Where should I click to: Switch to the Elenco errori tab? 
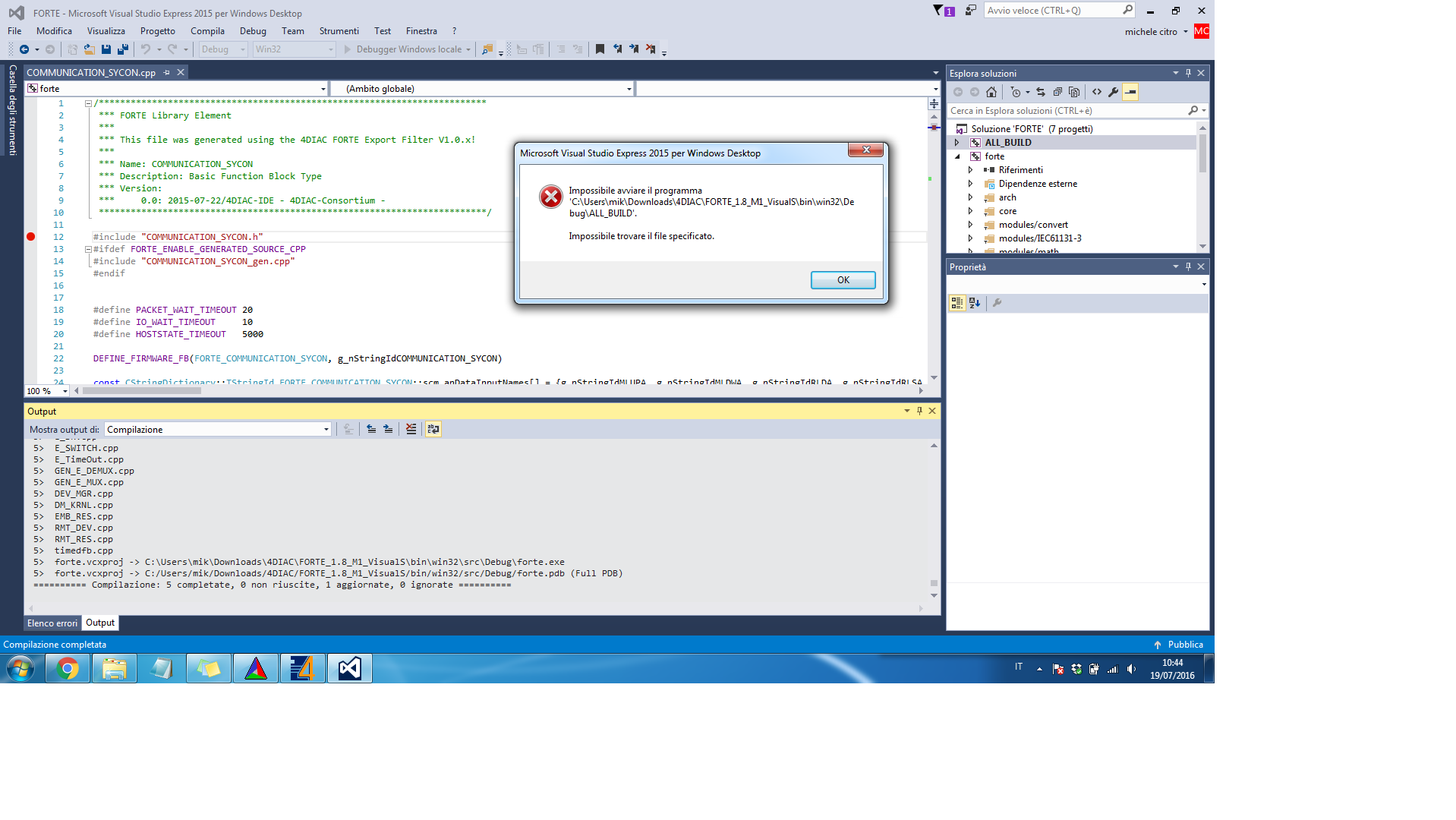(x=52, y=623)
